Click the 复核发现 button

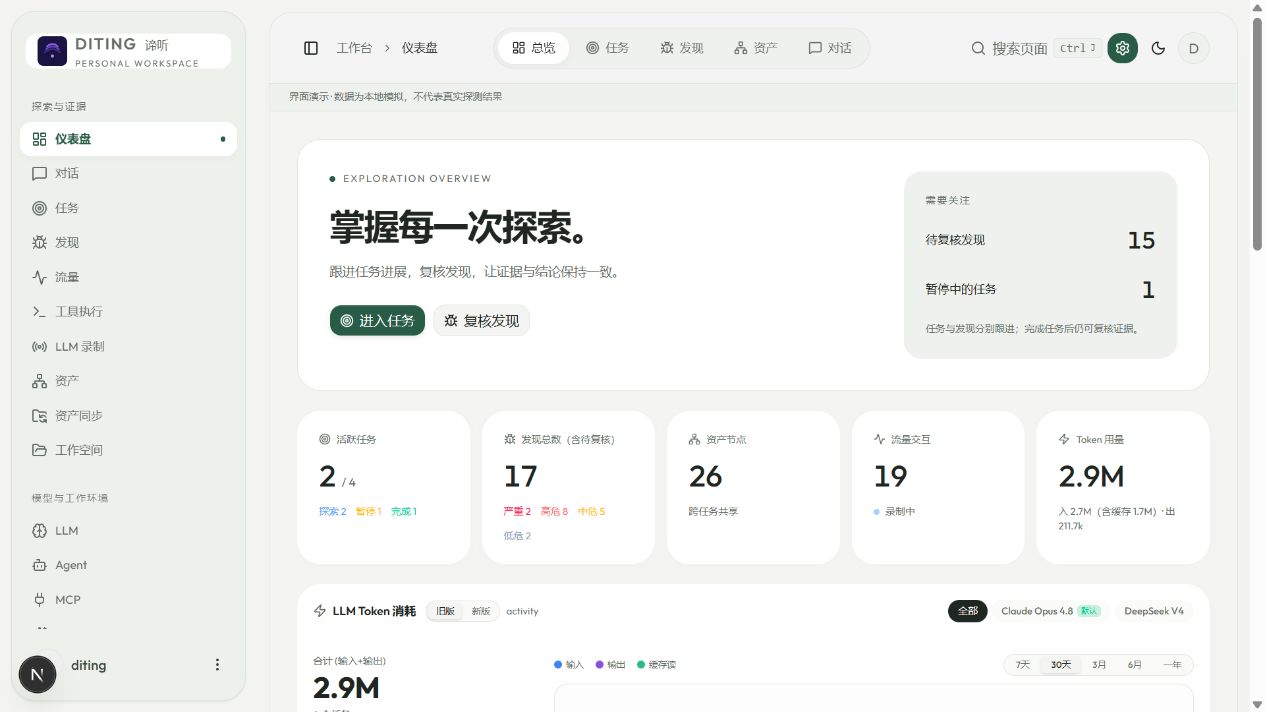tap(482, 321)
